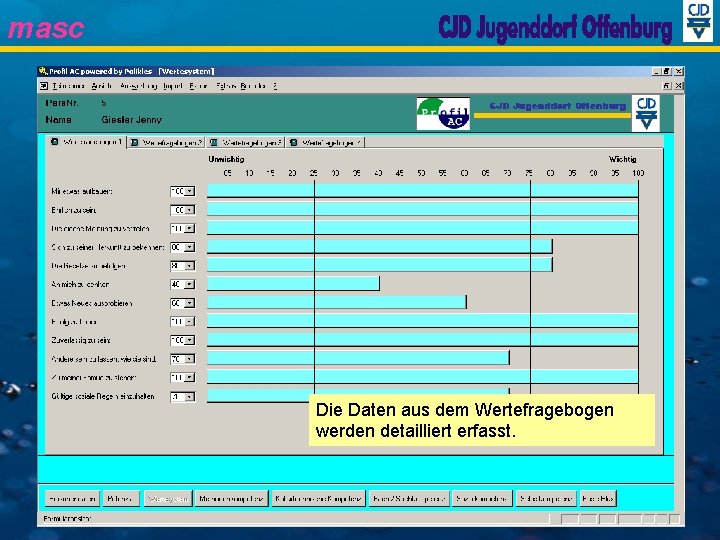
Task: Open the '?' help menu
Action: (x=275, y=86)
